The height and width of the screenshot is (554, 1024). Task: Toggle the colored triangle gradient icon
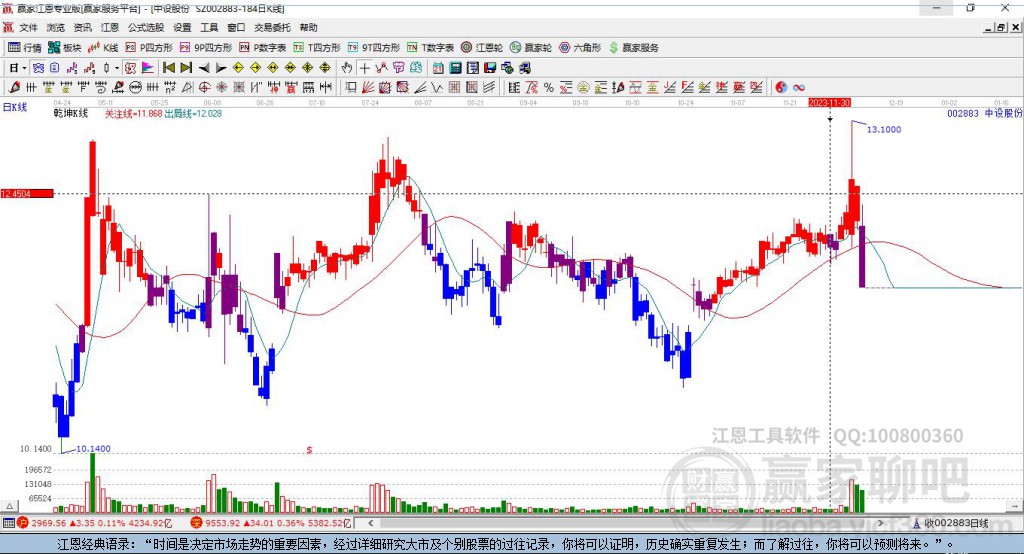click(x=148, y=68)
